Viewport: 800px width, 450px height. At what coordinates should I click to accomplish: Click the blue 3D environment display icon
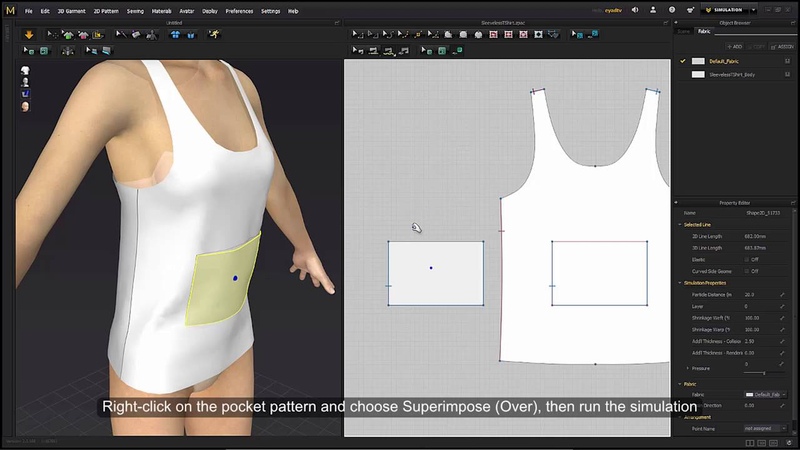coord(25,94)
